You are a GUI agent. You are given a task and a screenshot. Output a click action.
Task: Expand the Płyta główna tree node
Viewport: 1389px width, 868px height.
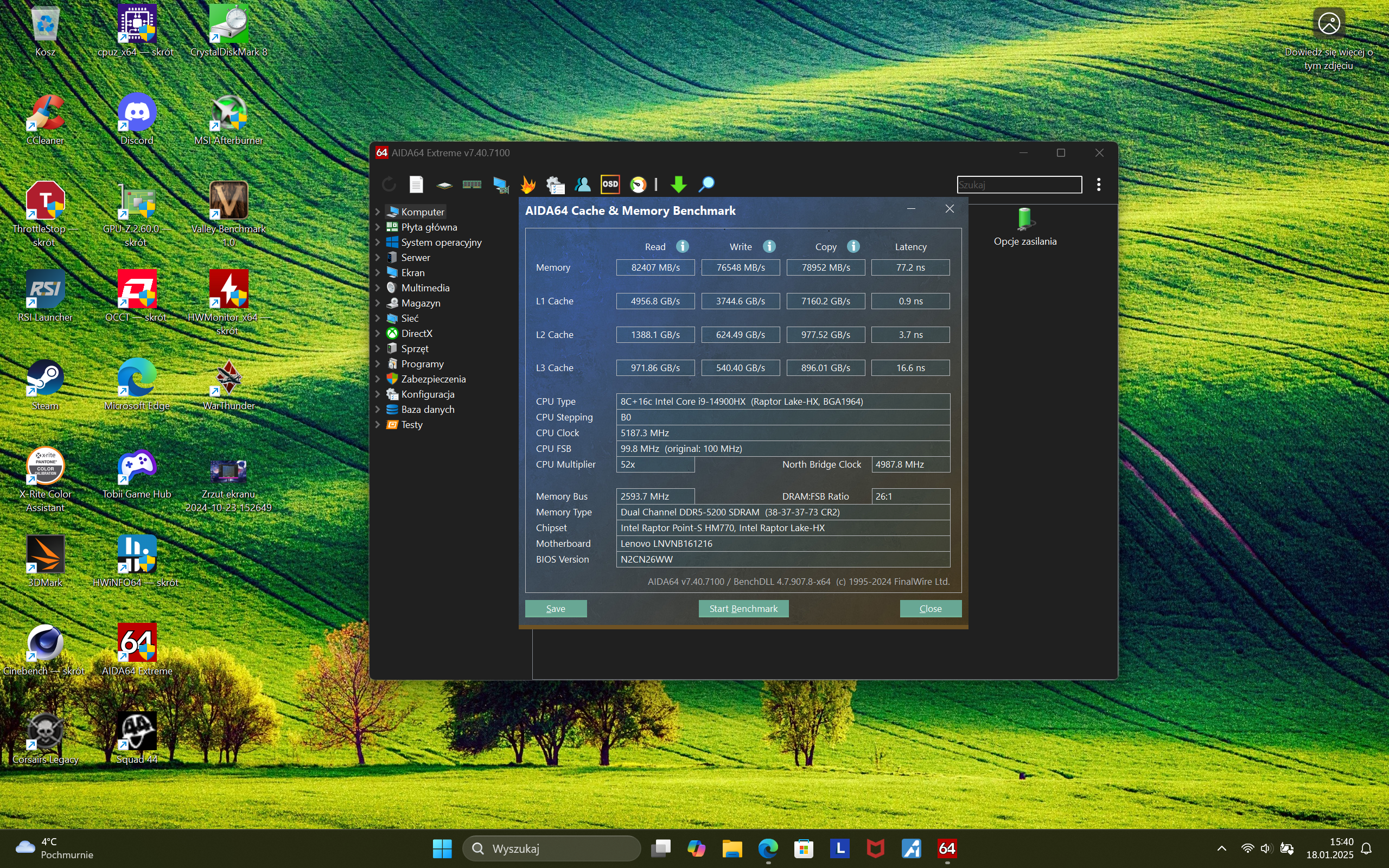(x=378, y=227)
